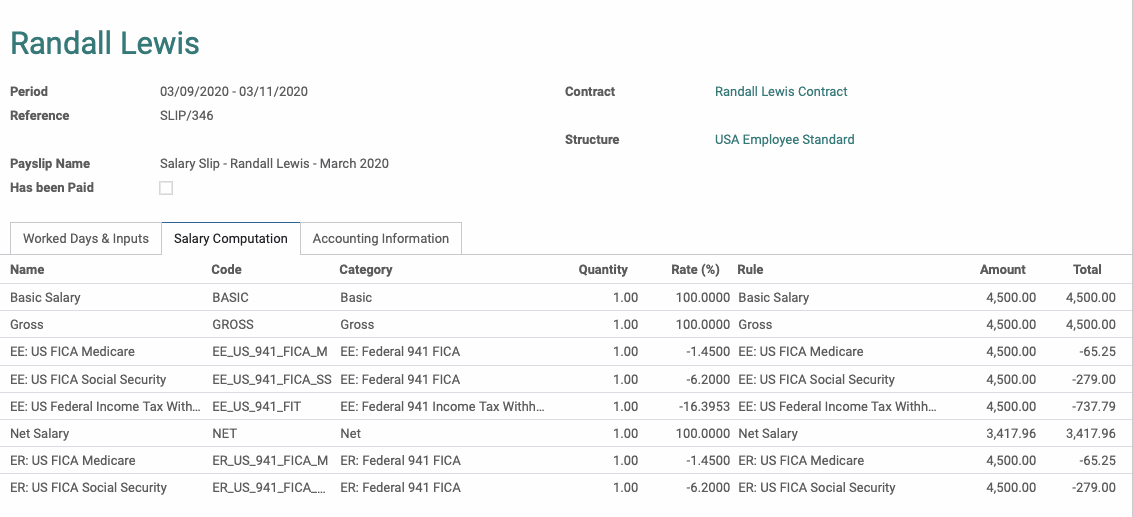Open the Randall Lewis Contract link
This screenshot has width=1133, height=517.
[x=781, y=92]
